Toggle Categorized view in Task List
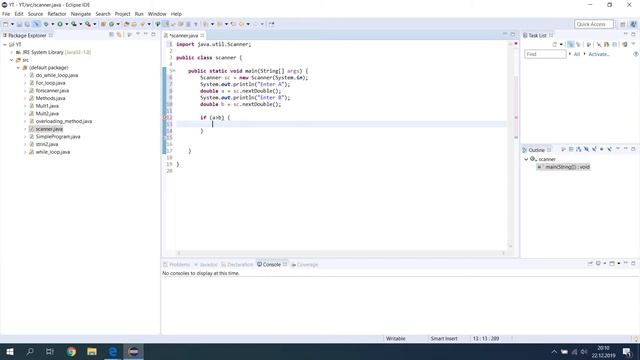 click(570, 44)
